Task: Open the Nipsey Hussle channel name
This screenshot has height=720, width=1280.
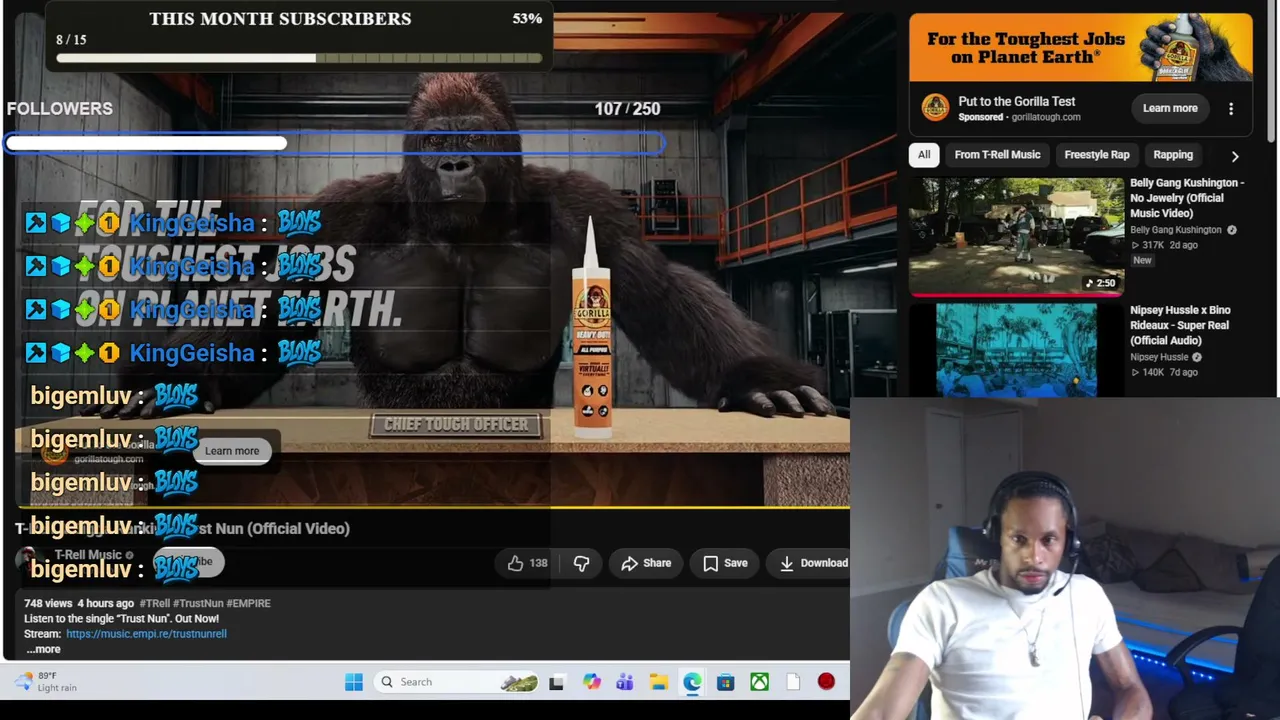Action: point(1159,357)
